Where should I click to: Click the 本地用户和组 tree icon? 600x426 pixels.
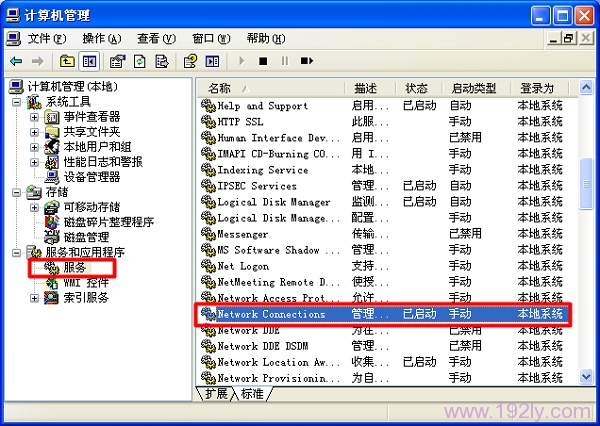pyautogui.click(x=52, y=147)
